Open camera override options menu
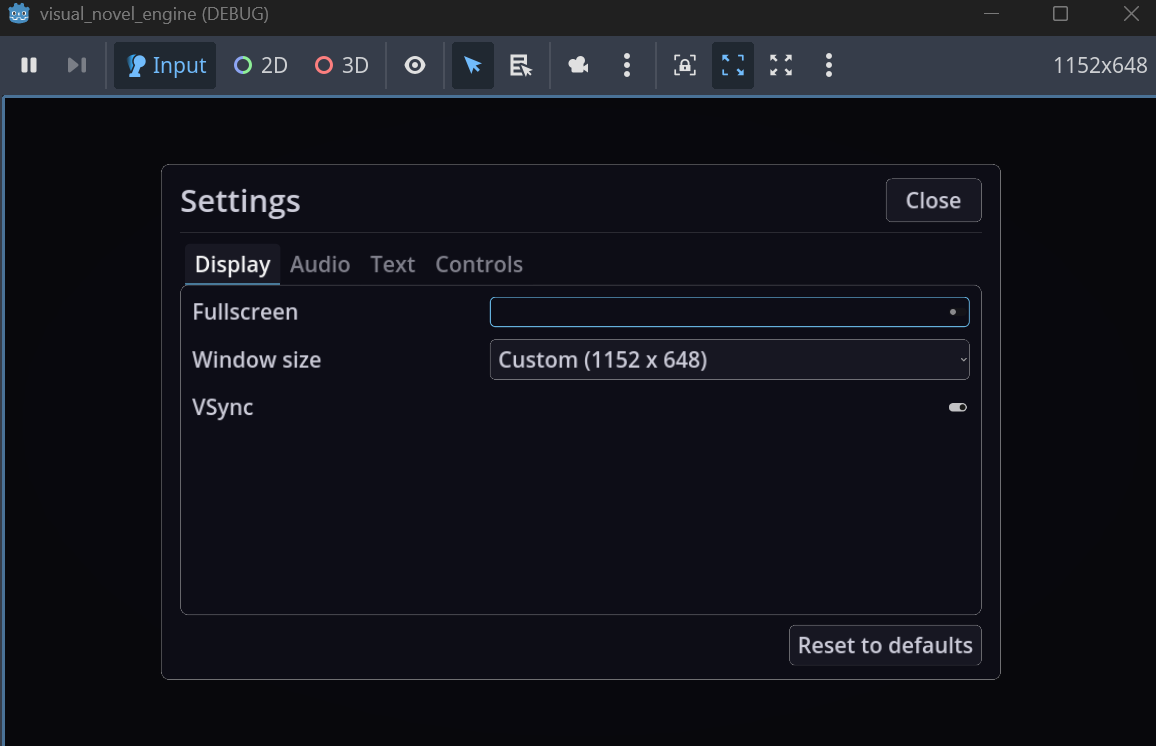This screenshot has height=746, width=1156. point(627,66)
